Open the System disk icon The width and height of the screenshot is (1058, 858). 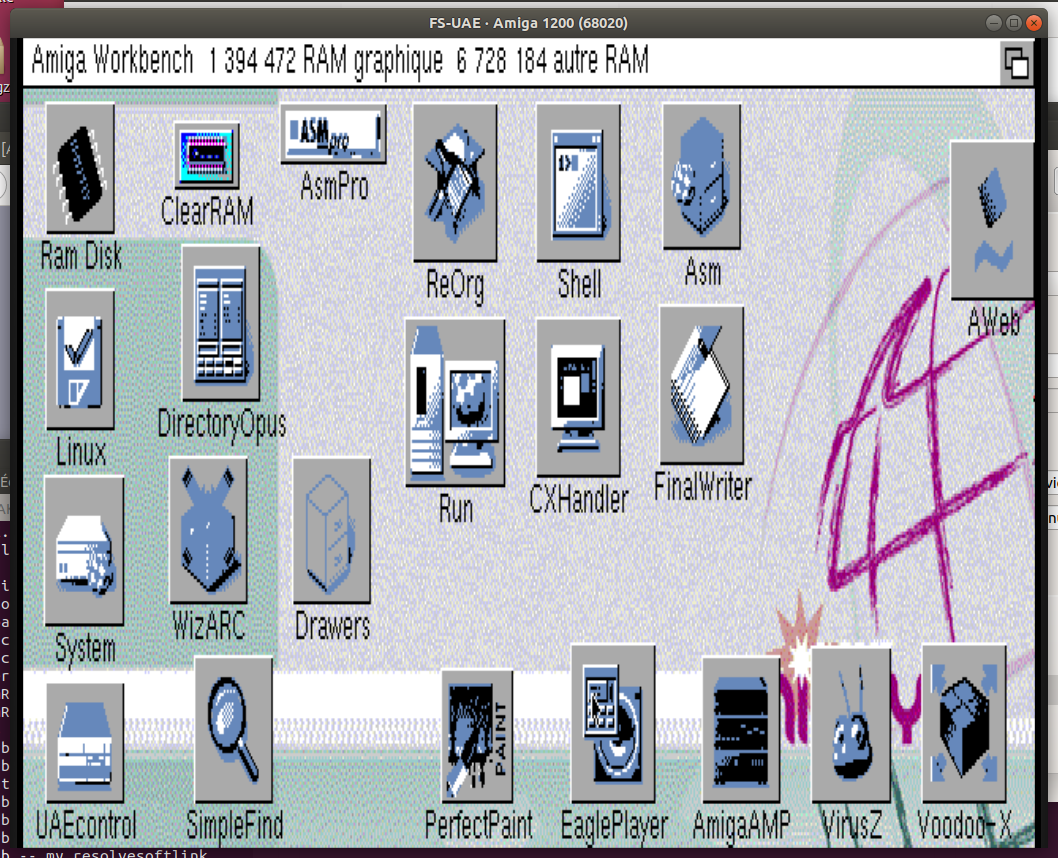[84, 551]
